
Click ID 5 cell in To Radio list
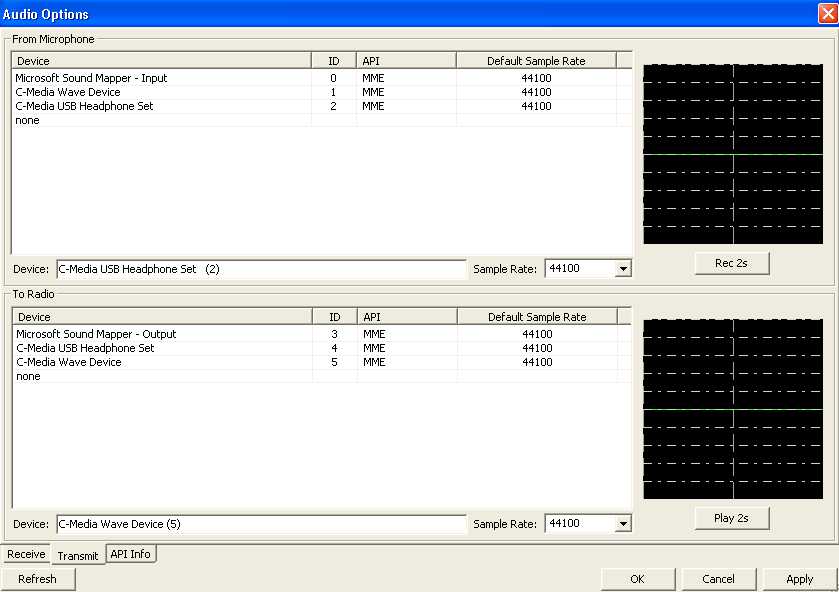tap(334, 362)
